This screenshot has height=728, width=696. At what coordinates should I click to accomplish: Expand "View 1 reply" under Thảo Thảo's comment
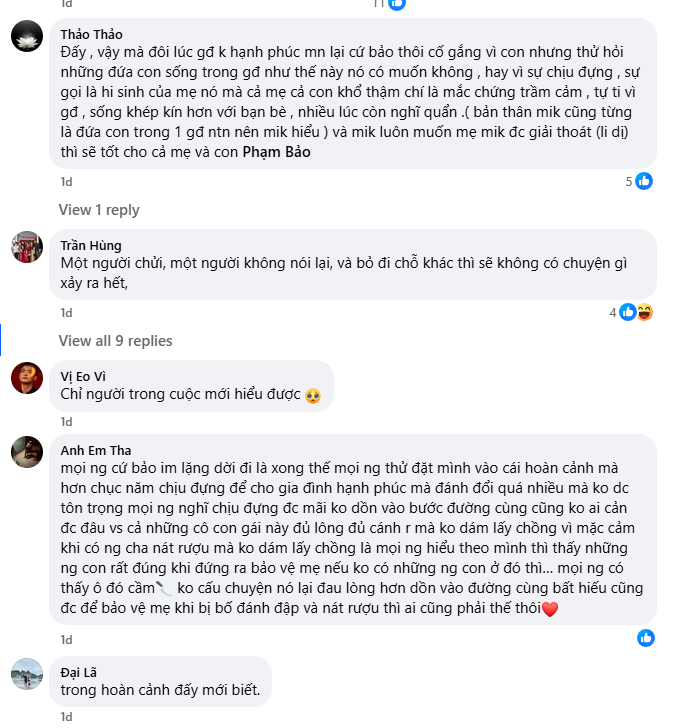[x=99, y=210]
